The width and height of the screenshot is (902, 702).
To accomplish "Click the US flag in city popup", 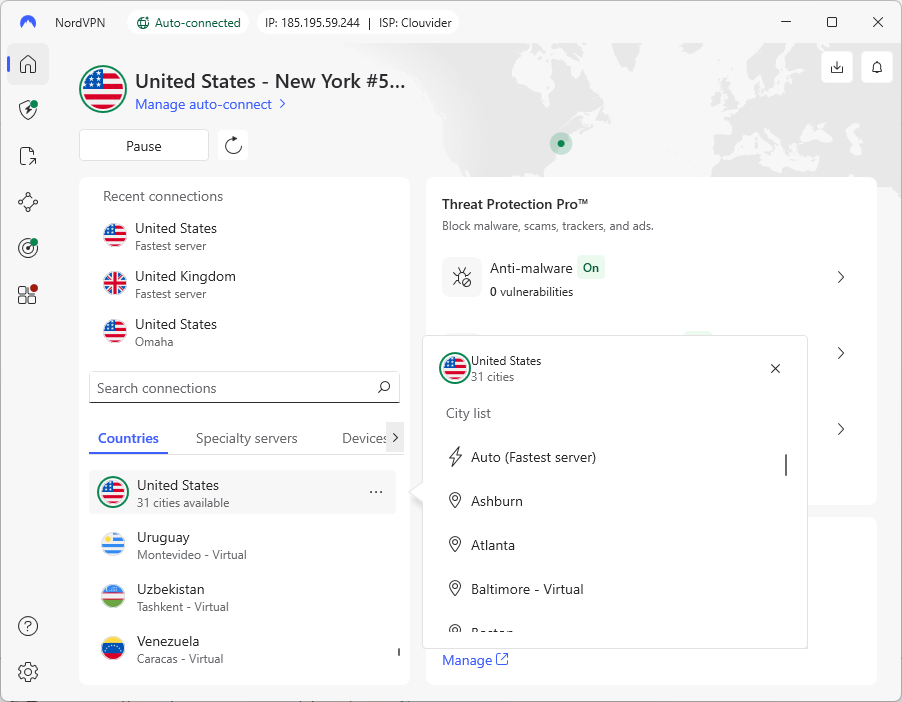I will click(x=454, y=368).
